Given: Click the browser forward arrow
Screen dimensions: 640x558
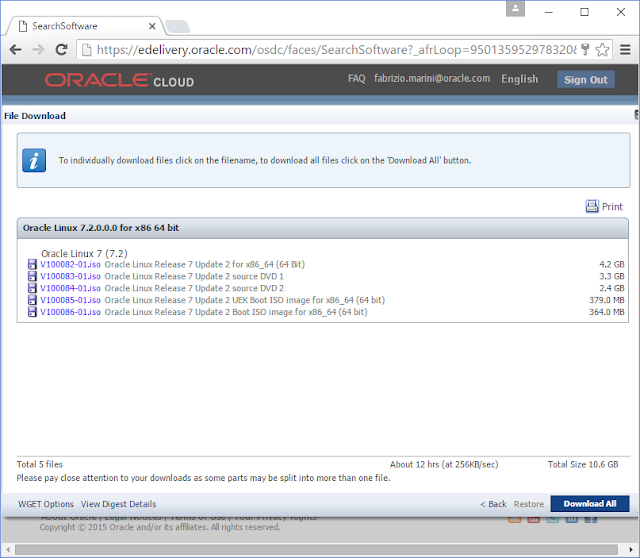Looking at the screenshot, I should [38, 50].
